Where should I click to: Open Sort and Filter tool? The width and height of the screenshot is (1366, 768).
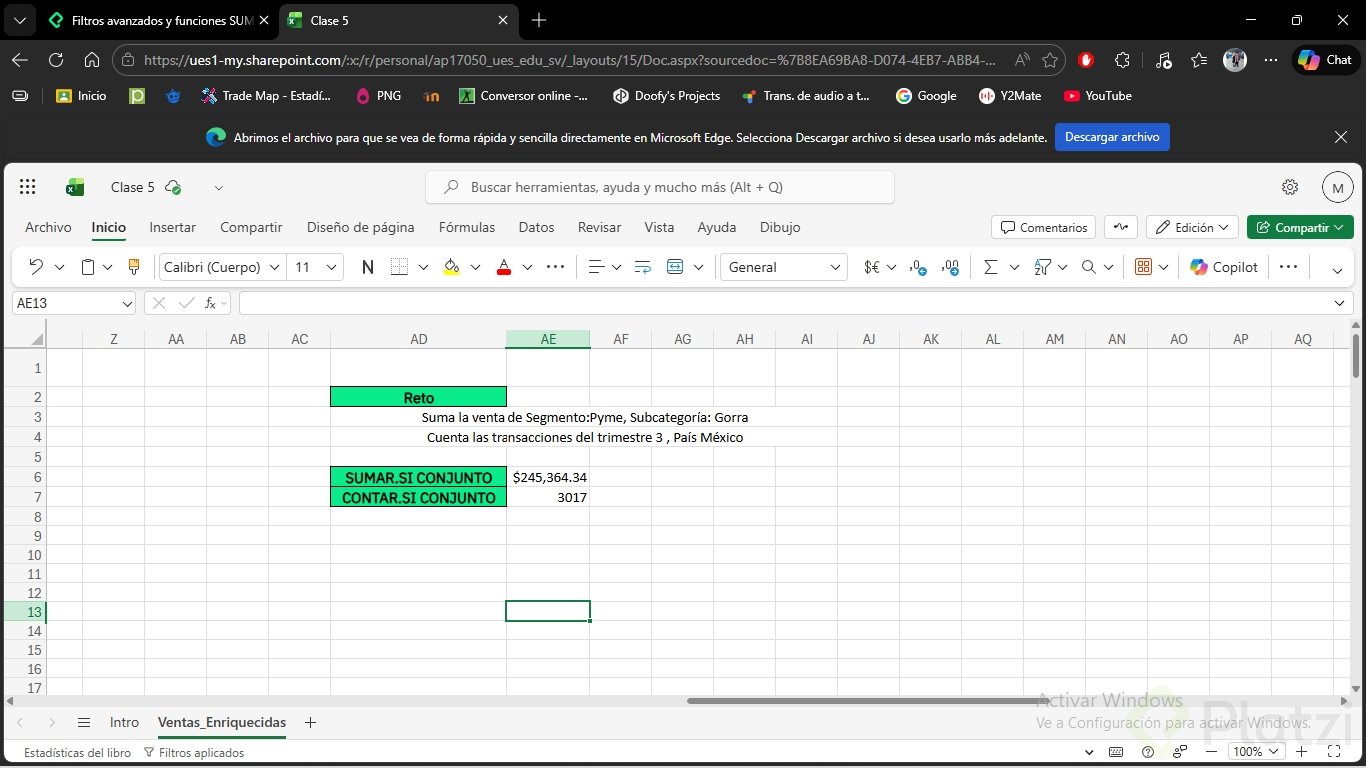pyautogui.click(x=1043, y=267)
